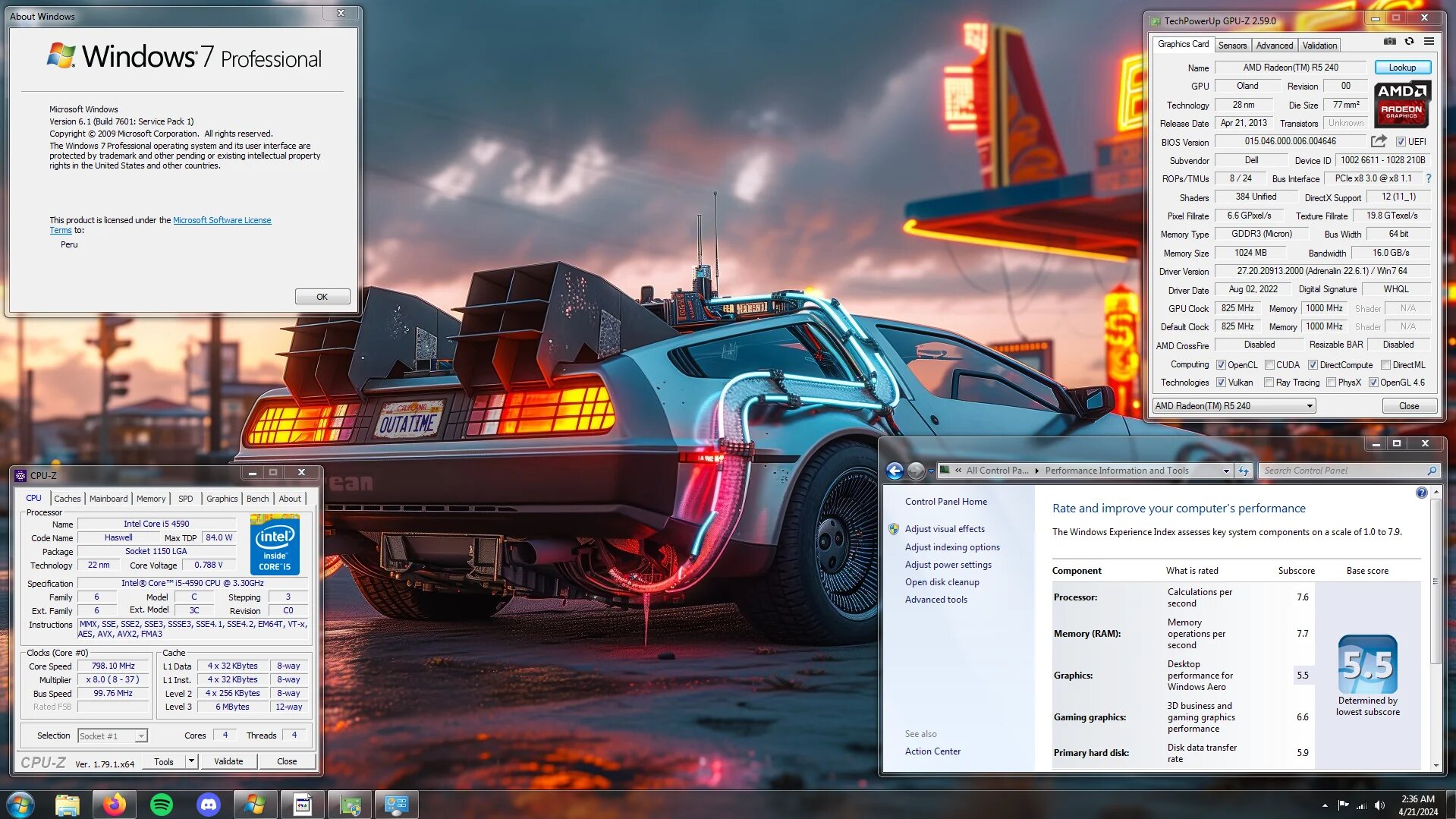
Task: Toggle the Vulkan checkbox
Action: [x=1221, y=383]
